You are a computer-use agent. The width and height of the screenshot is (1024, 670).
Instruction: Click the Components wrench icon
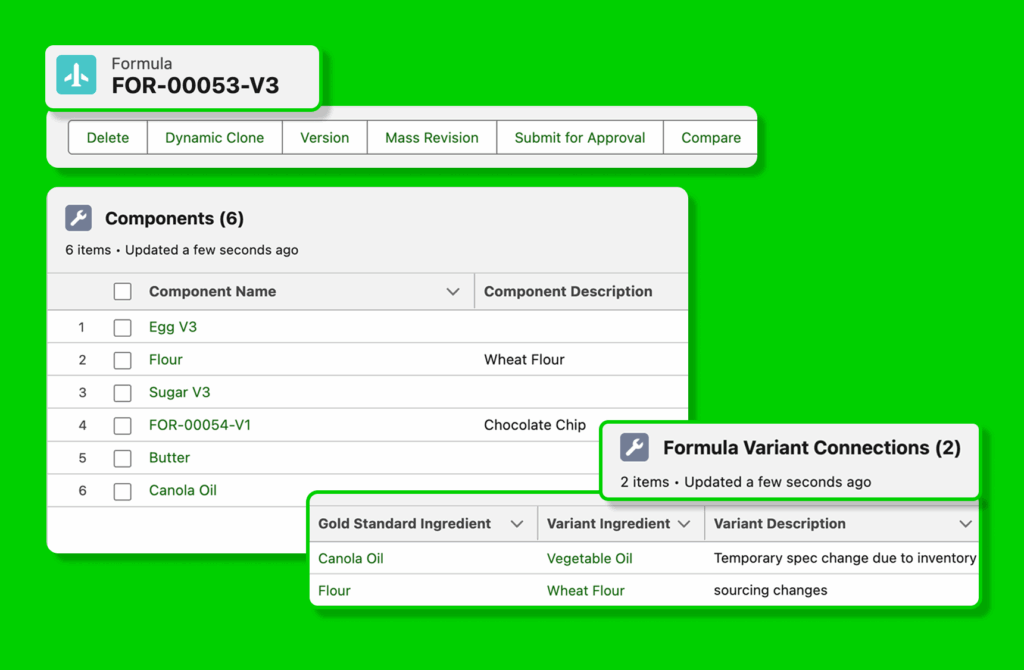click(x=78, y=218)
